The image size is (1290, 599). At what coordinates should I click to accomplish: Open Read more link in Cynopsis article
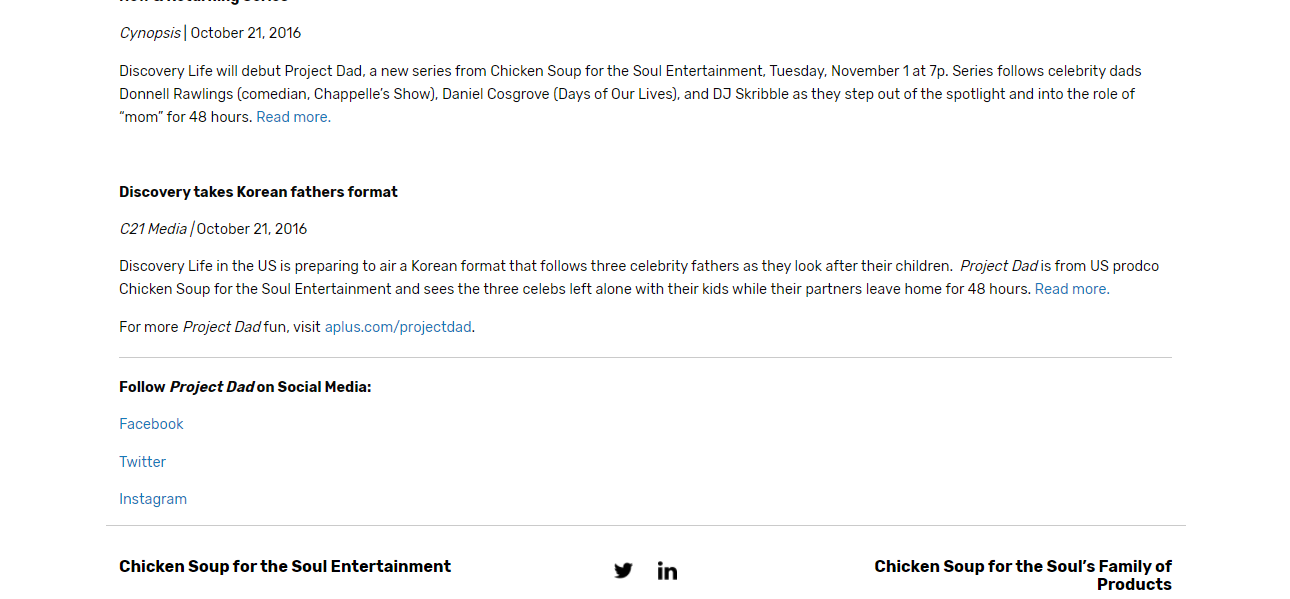click(x=293, y=117)
